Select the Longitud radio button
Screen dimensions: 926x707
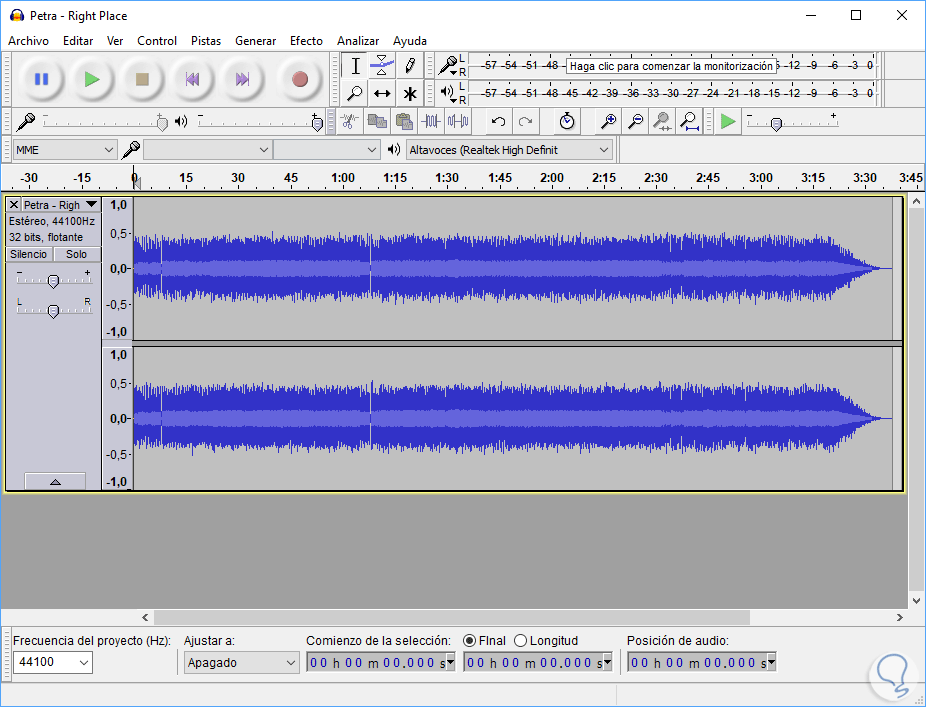pos(520,641)
